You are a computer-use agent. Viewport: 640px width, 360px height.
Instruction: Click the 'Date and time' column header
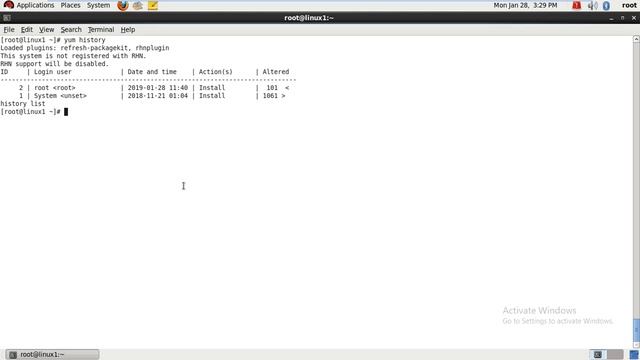152,72
